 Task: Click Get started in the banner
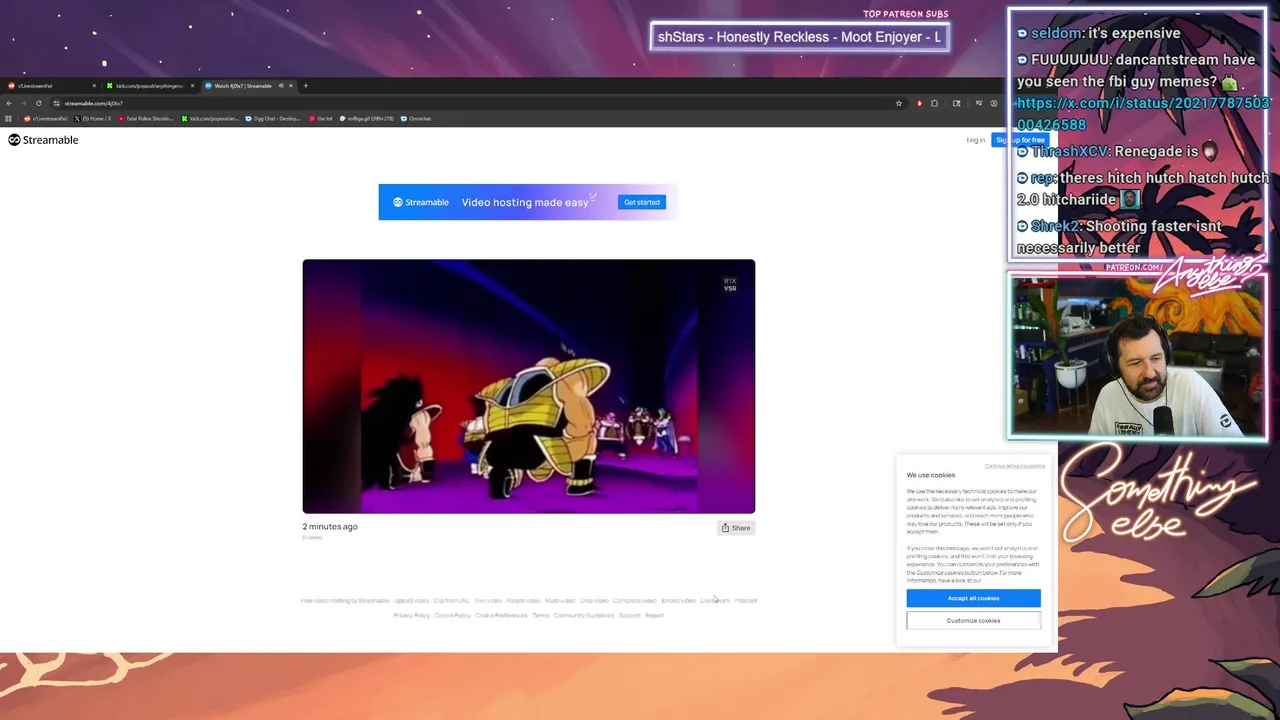click(642, 202)
